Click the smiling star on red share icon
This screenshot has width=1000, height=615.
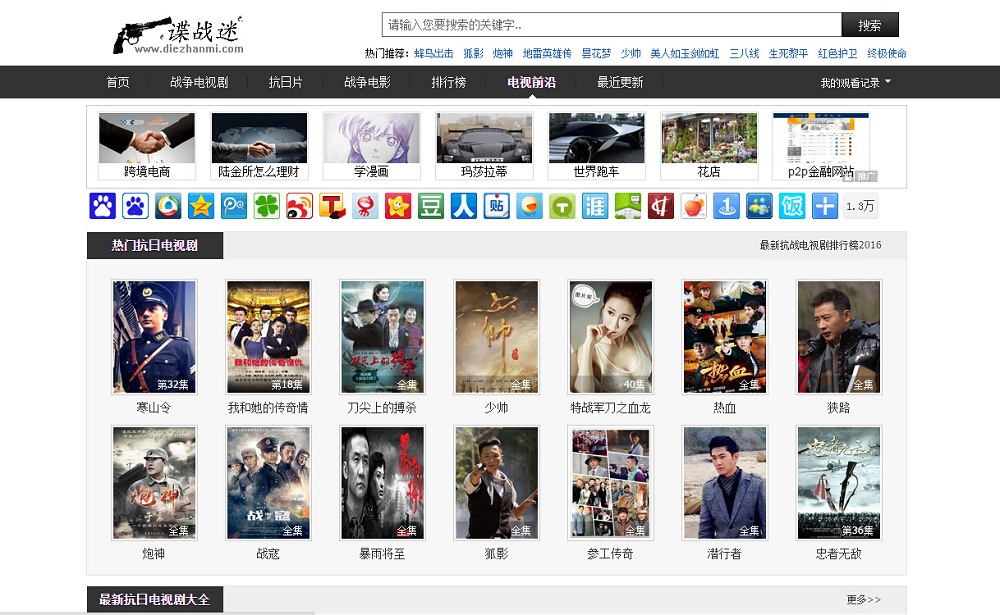coord(398,206)
